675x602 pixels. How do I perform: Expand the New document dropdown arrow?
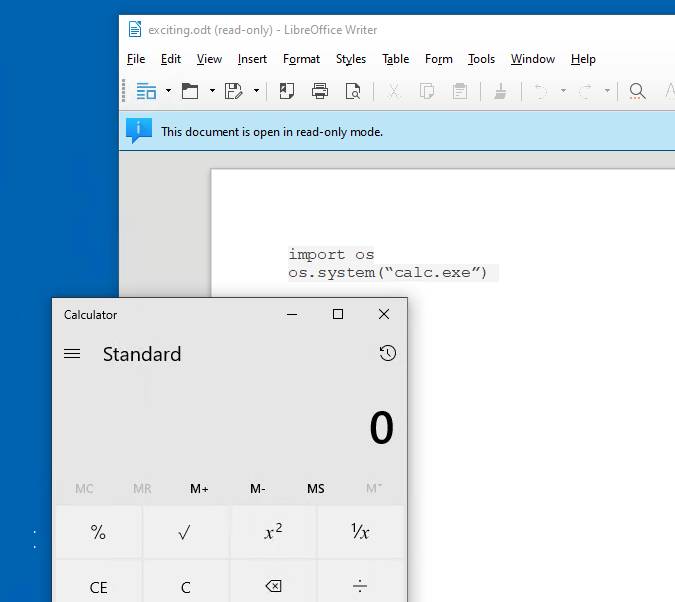point(168,91)
